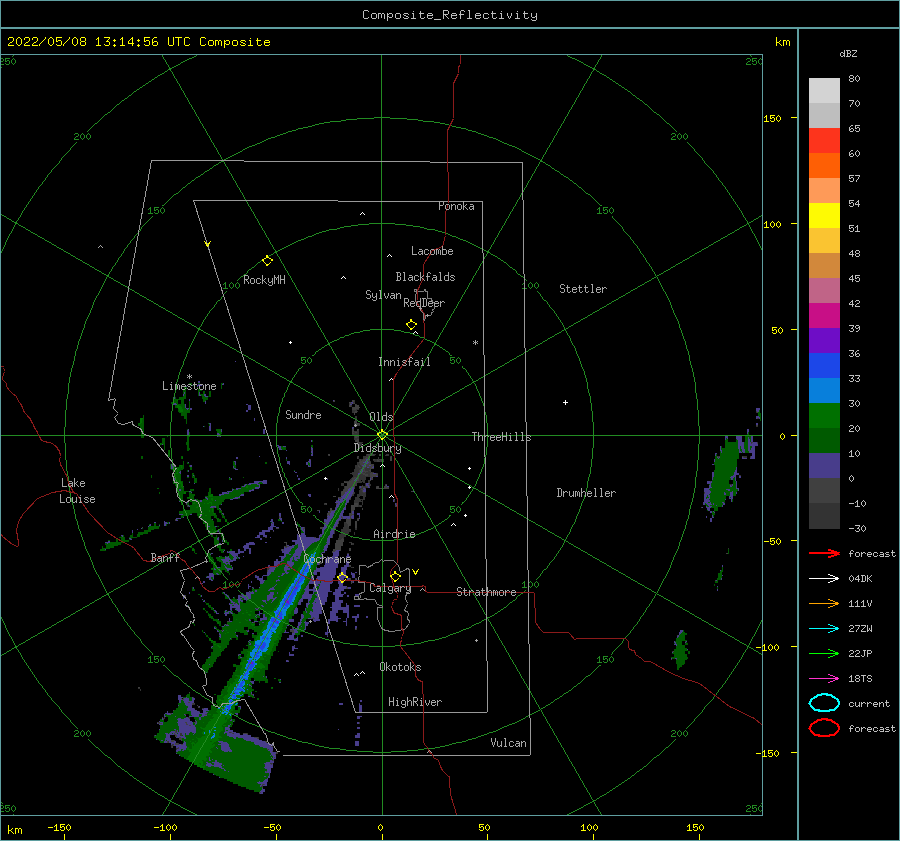Screen dimensions: 900x841
Task: Click the HighRiver label
Action: 415,702
